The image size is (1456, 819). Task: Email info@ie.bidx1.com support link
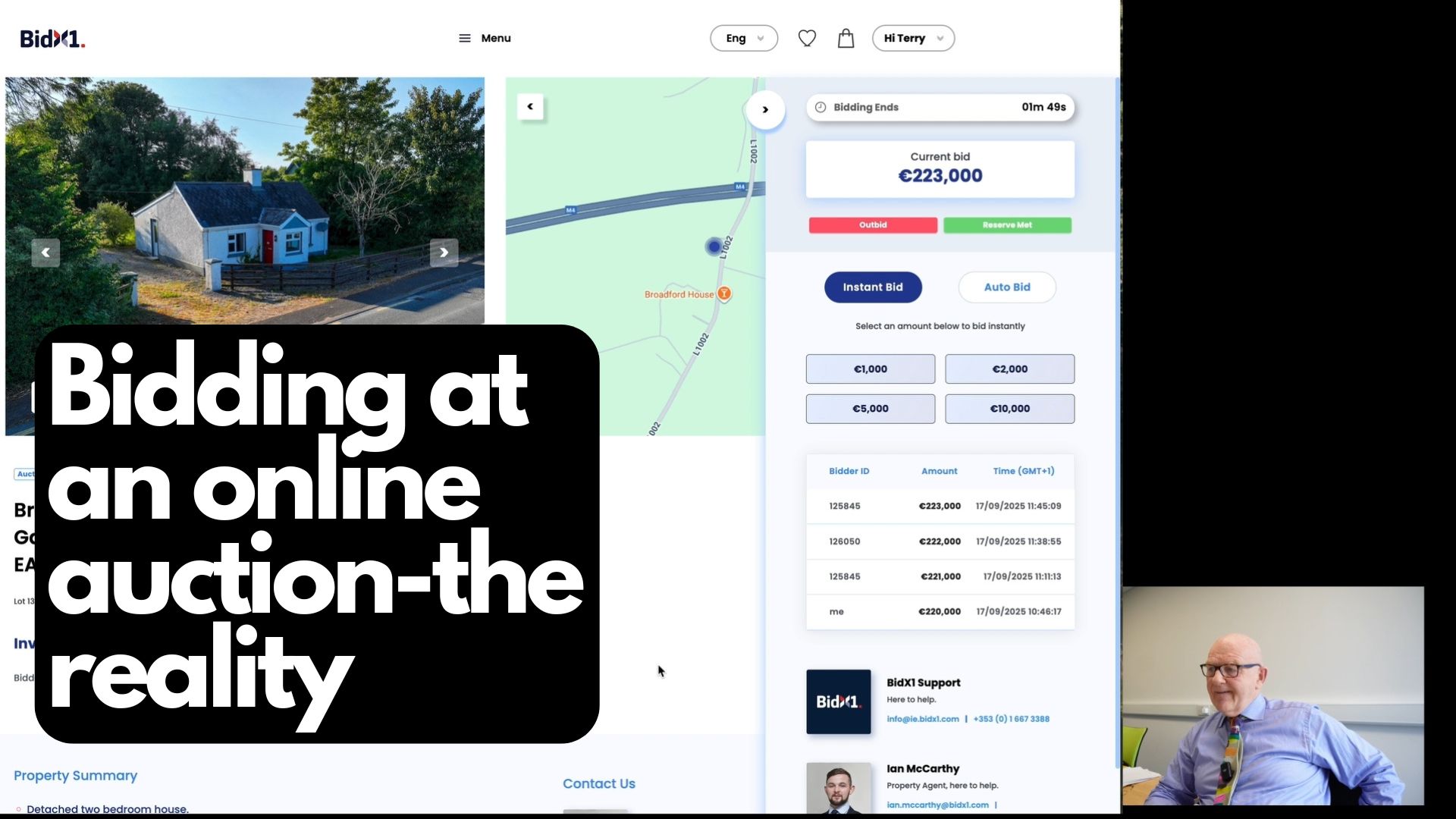(923, 719)
